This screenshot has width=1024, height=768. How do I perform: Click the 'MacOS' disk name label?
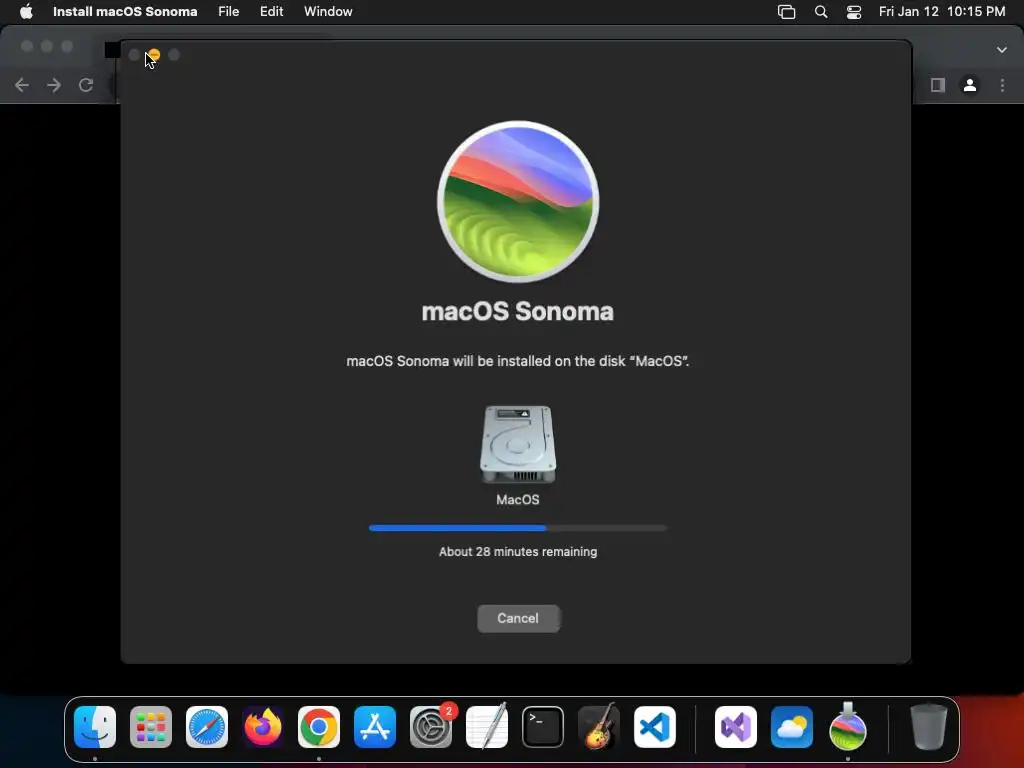click(518, 500)
